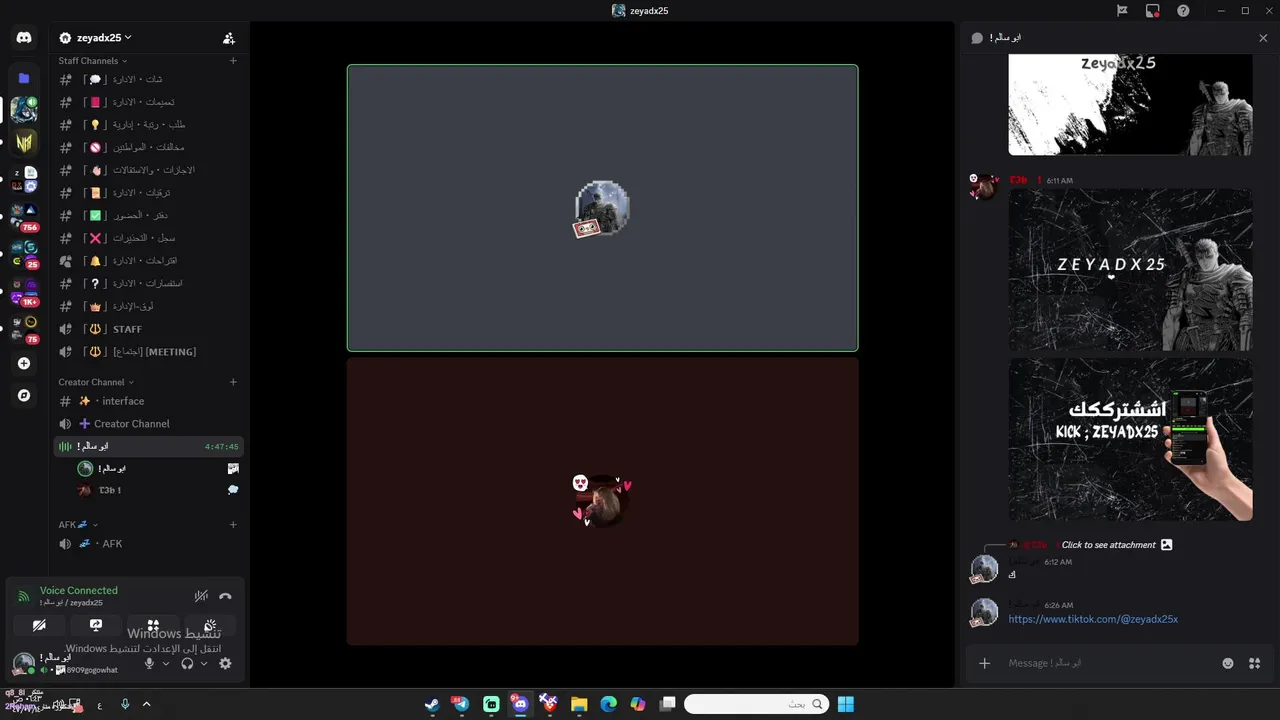The width and height of the screenshot is (1280, 720).
Task: Toggle noise suppression icon
Action: [x=201, y=596]
